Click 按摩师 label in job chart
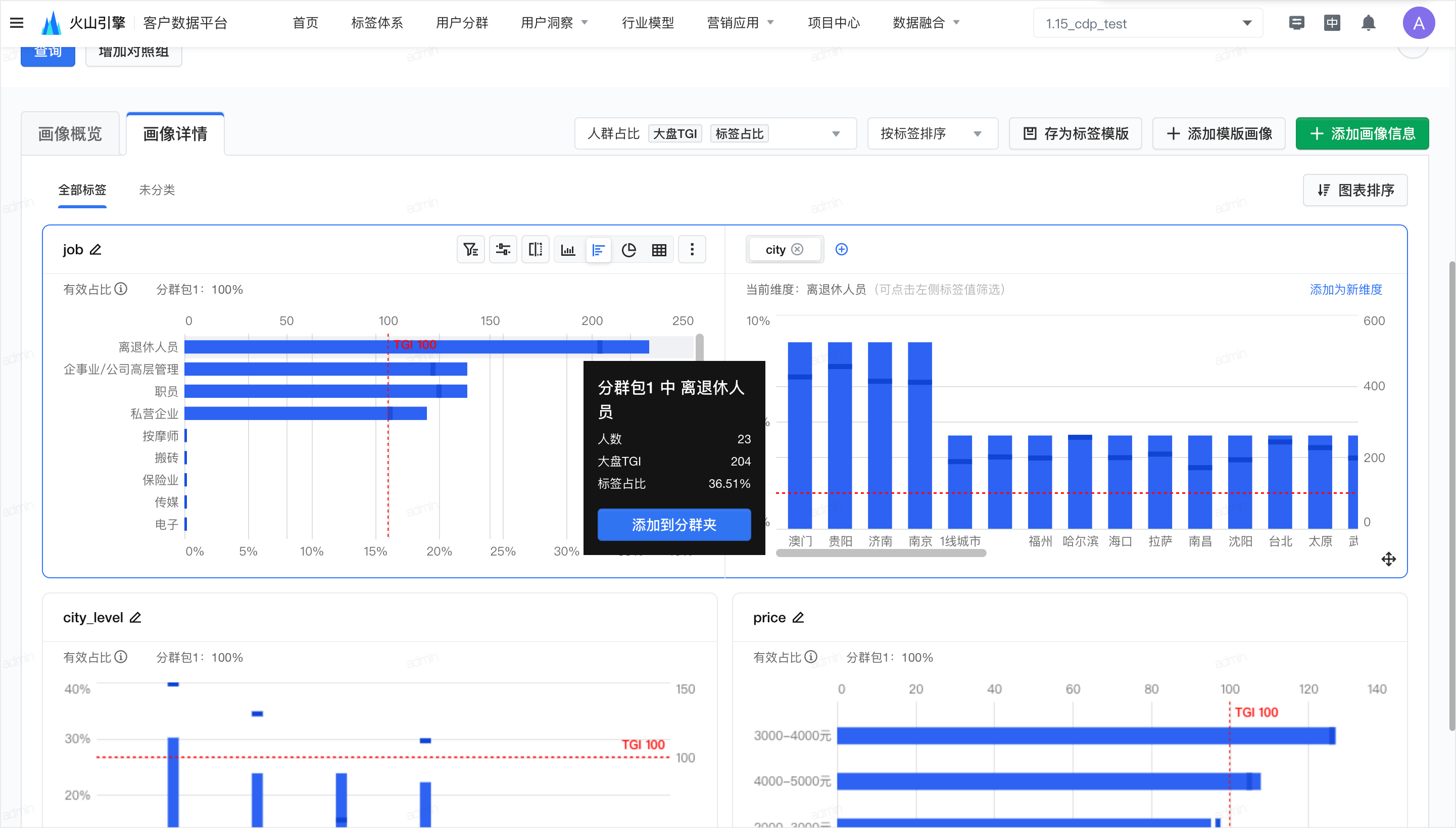1456x828 pixels. (x=160, y=436)
